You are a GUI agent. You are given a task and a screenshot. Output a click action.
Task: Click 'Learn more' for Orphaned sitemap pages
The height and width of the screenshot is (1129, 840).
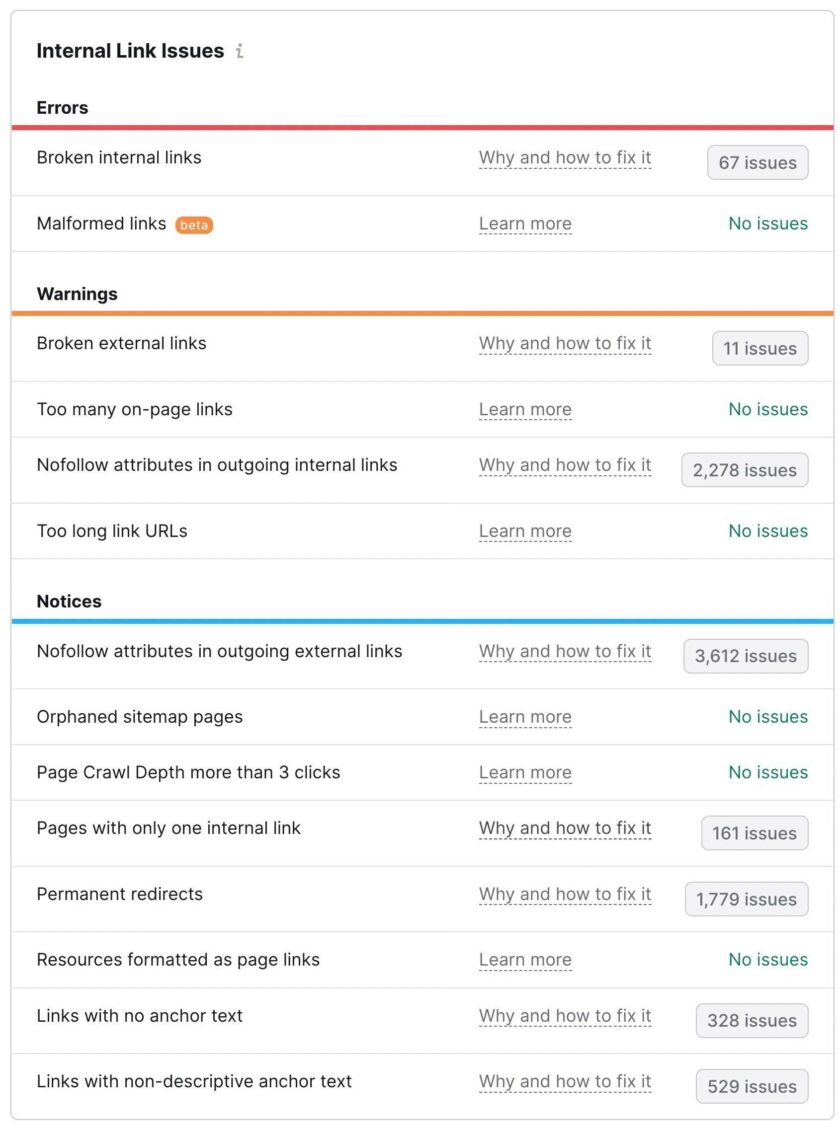pos(525,718)
